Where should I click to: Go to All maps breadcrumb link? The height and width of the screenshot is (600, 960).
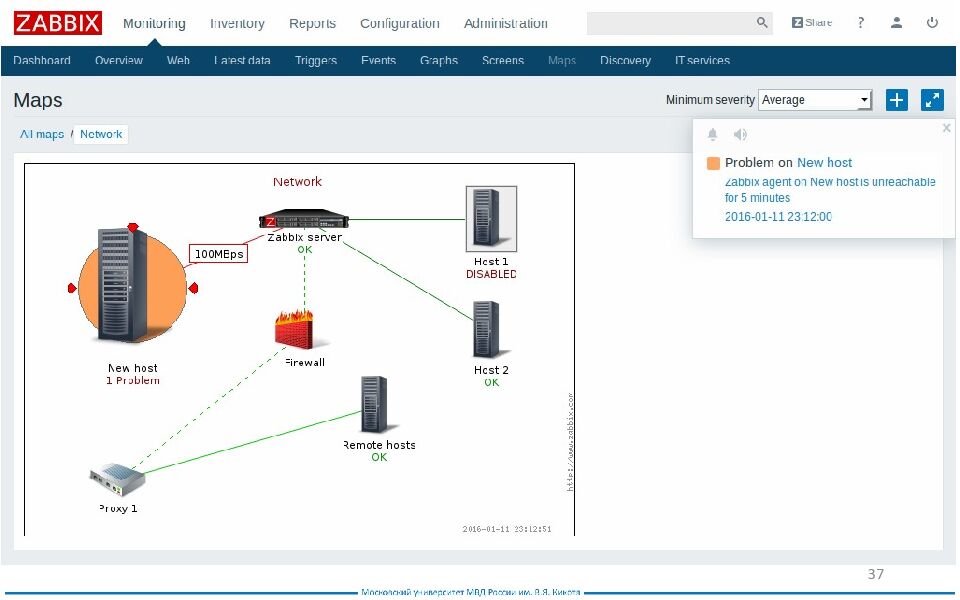[42, 134]
